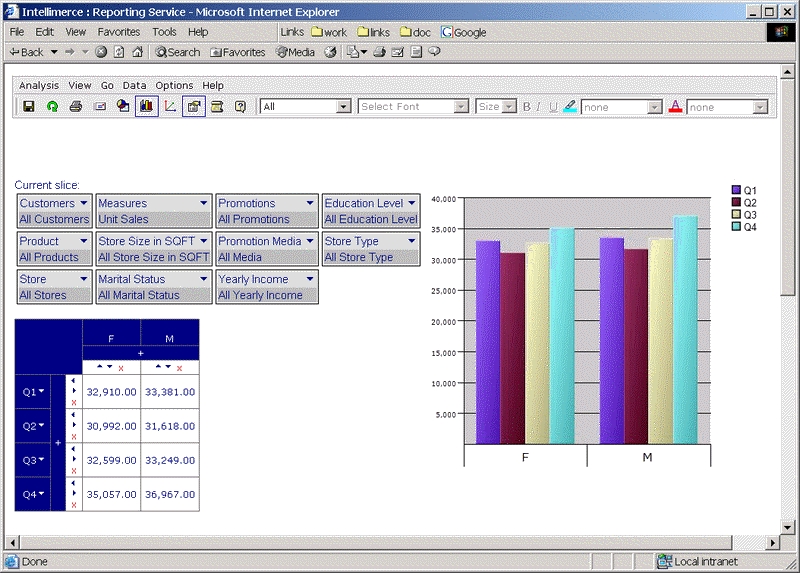Click the Print icon in report toolbar
Screen dimensions: 800x573
tap(76, 106)
